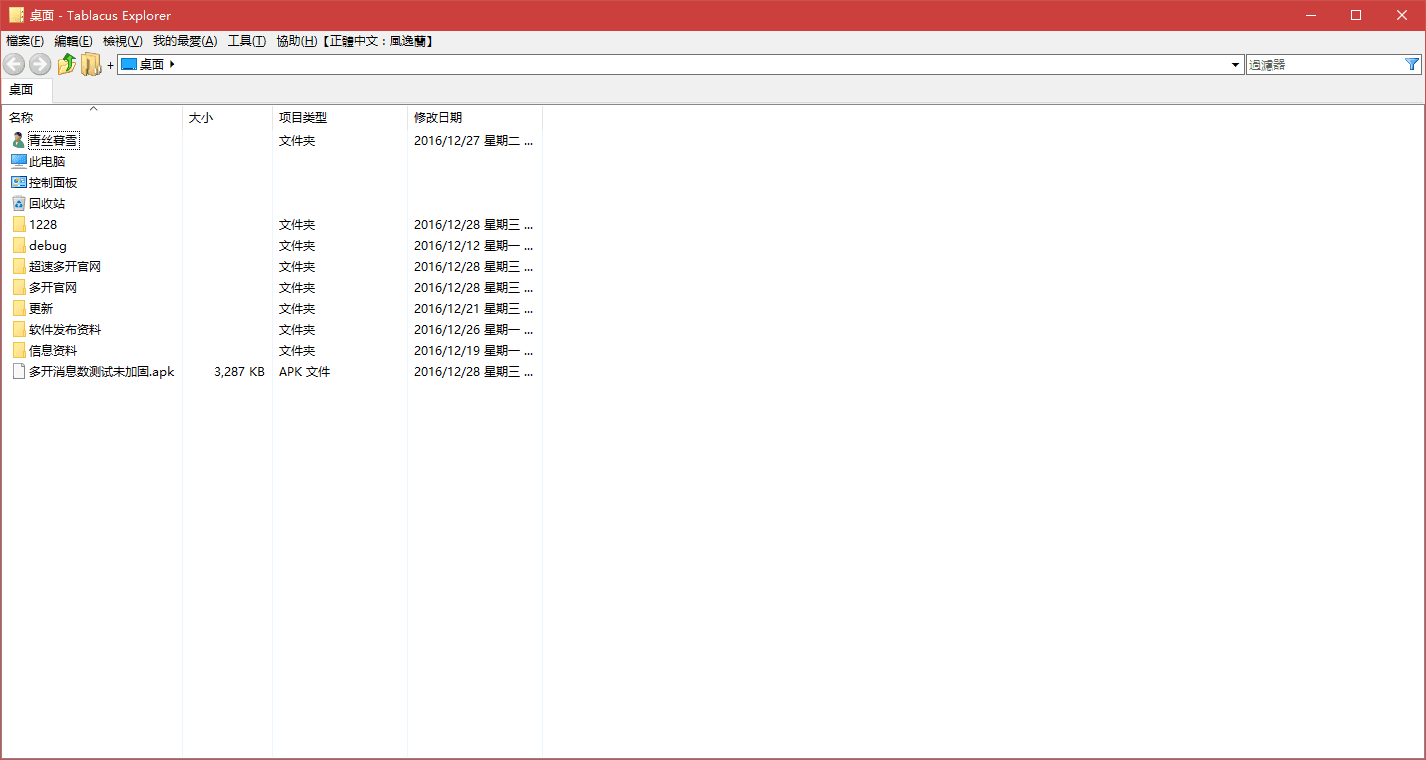Click the 此电脑 computer icon

(19, 160)
